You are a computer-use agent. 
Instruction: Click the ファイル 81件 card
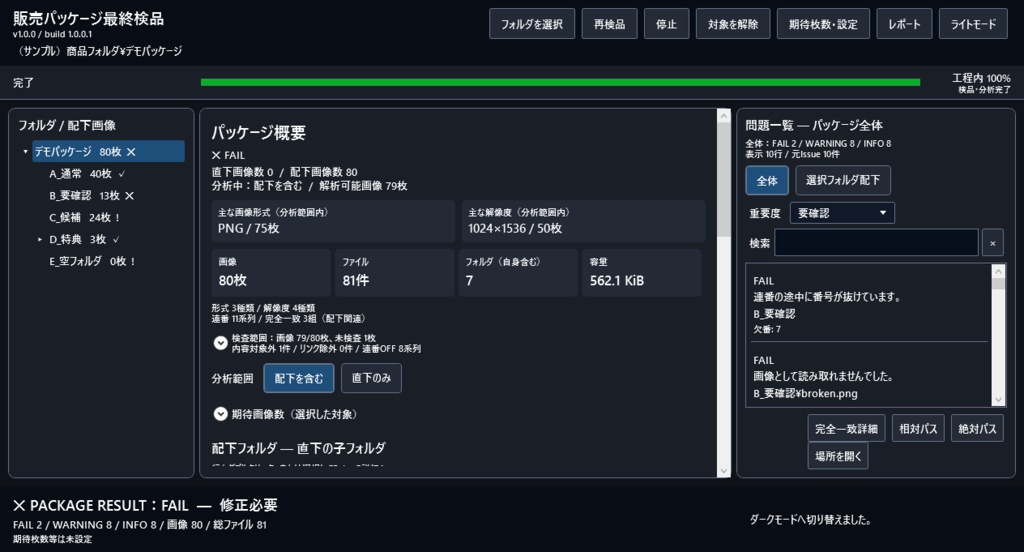pos(394,272)
